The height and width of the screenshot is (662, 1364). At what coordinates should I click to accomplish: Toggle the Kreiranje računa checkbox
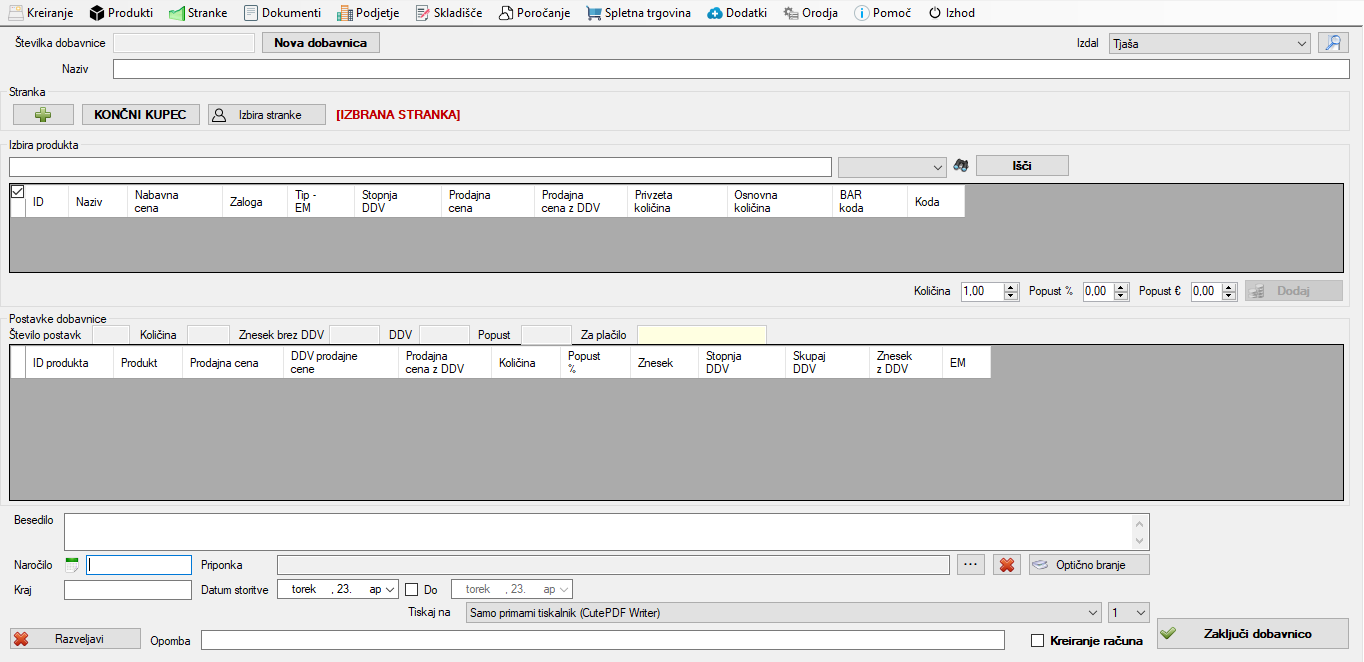[x=1037, y=640]
